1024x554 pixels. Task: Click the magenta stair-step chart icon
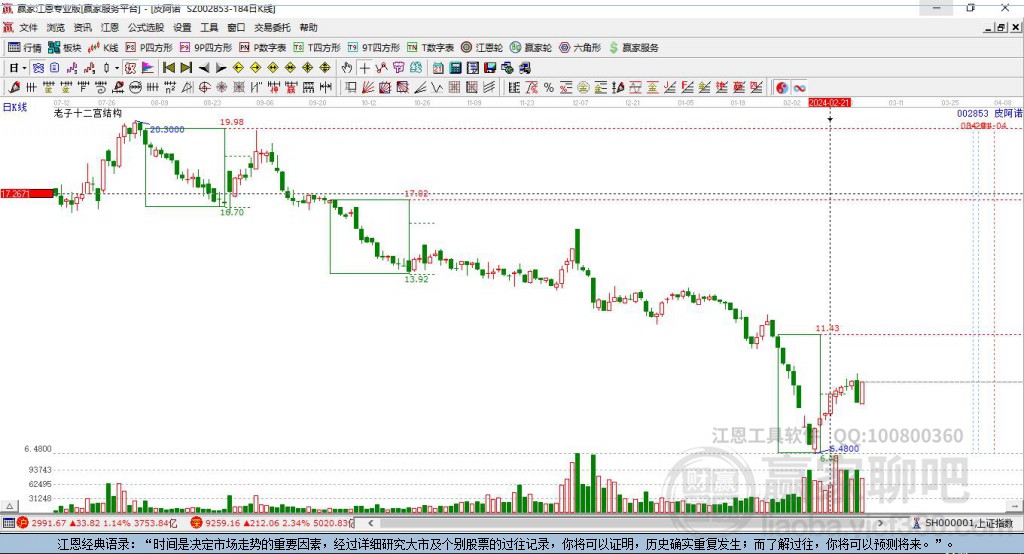pos(72,68)
